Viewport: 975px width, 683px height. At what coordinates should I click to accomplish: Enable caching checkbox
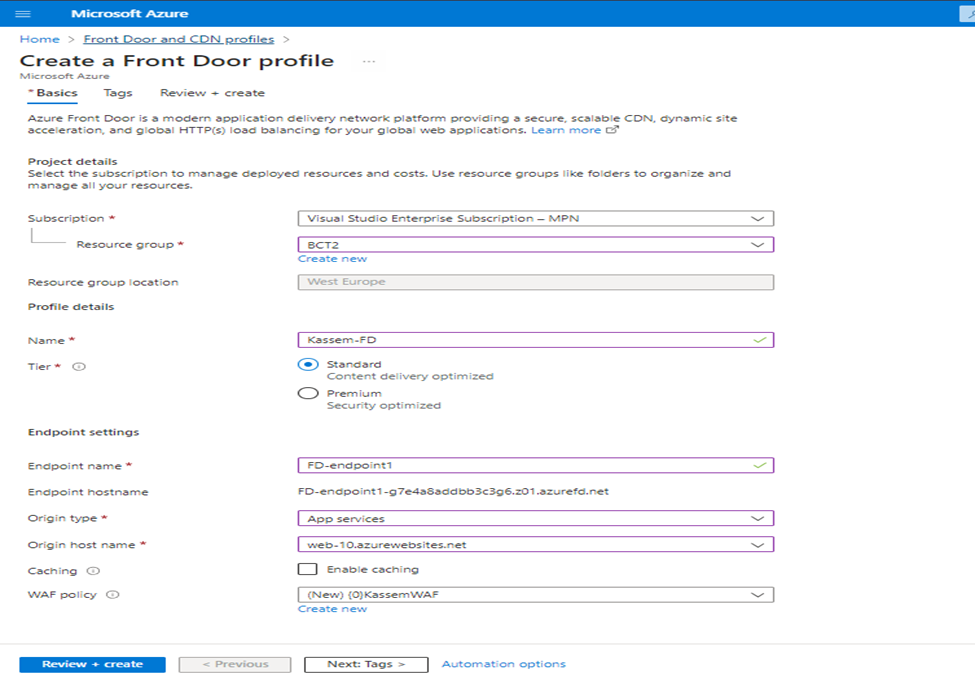307,569
